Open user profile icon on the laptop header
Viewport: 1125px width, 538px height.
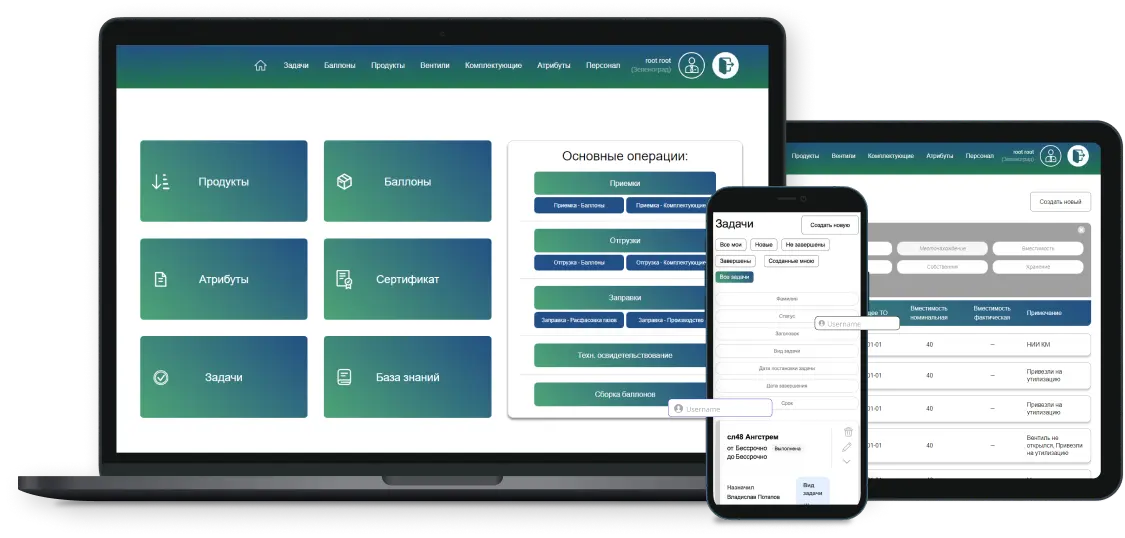point(691,66)
